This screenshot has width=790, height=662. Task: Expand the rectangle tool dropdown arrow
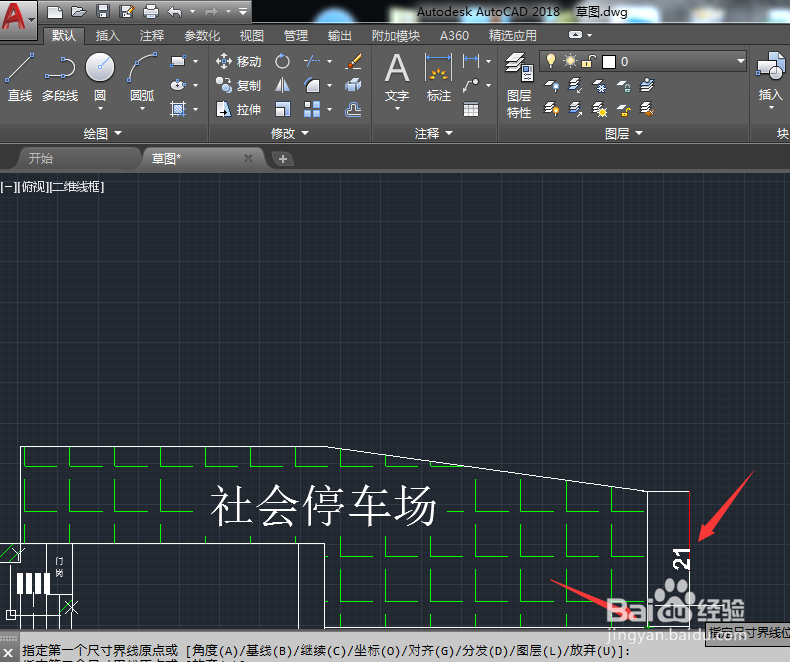(195, 61)
